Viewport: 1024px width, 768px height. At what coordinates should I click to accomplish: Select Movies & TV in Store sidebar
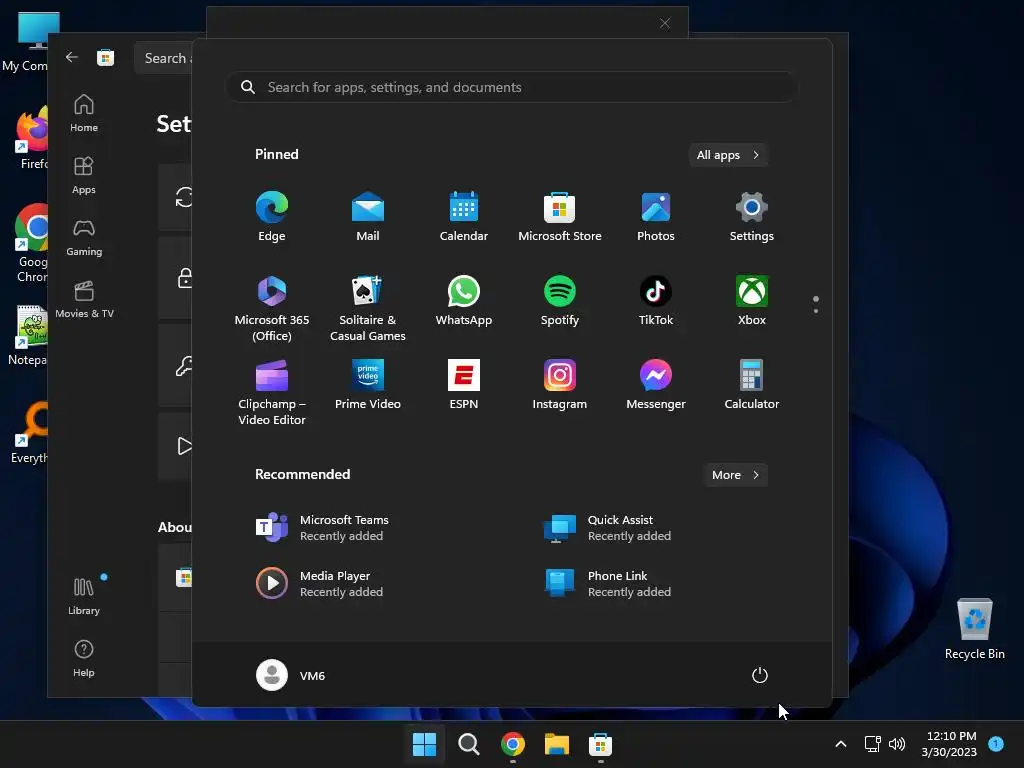(84, 299)
